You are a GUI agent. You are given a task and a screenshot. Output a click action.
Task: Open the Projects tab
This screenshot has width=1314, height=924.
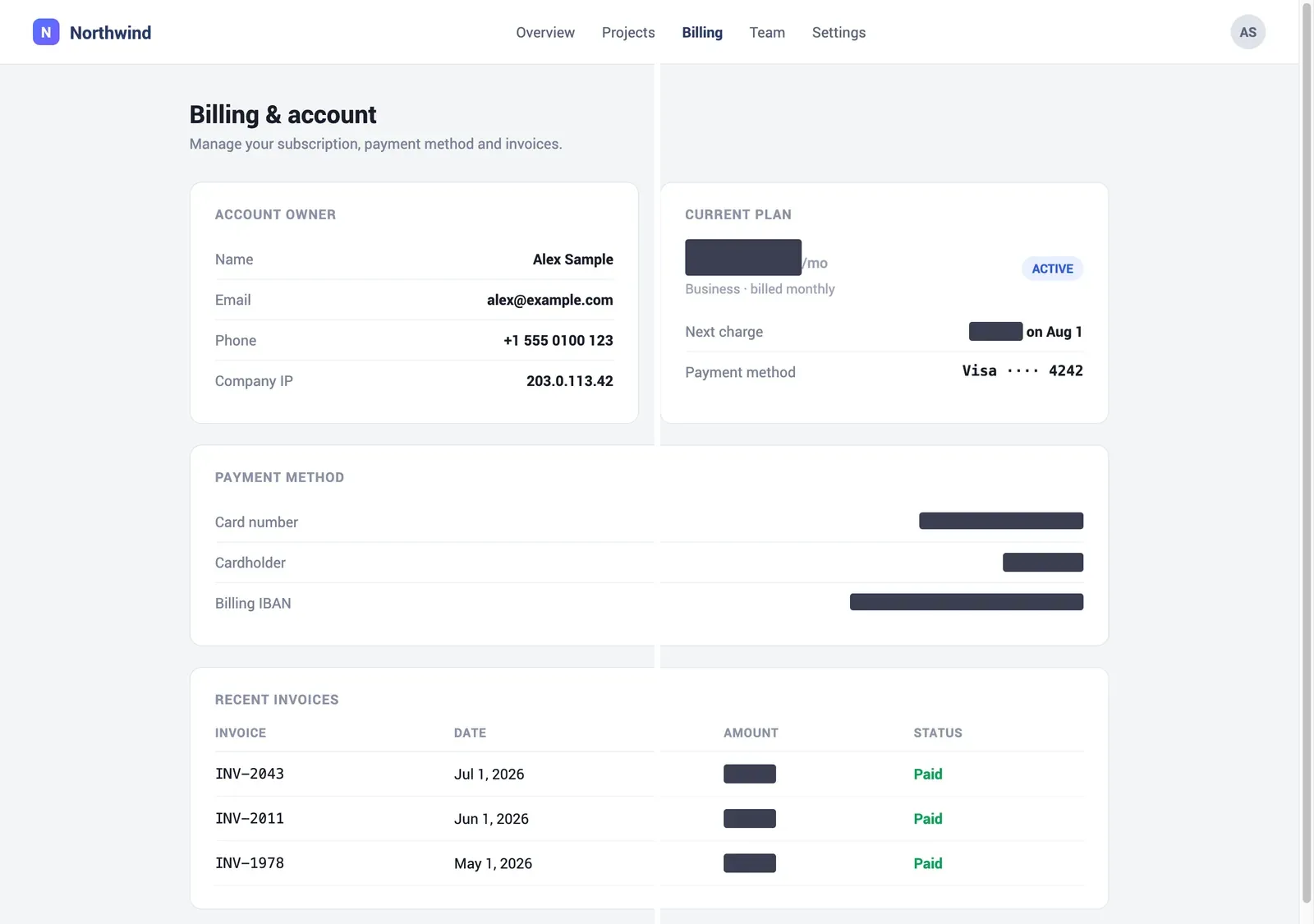coord(628,32)
